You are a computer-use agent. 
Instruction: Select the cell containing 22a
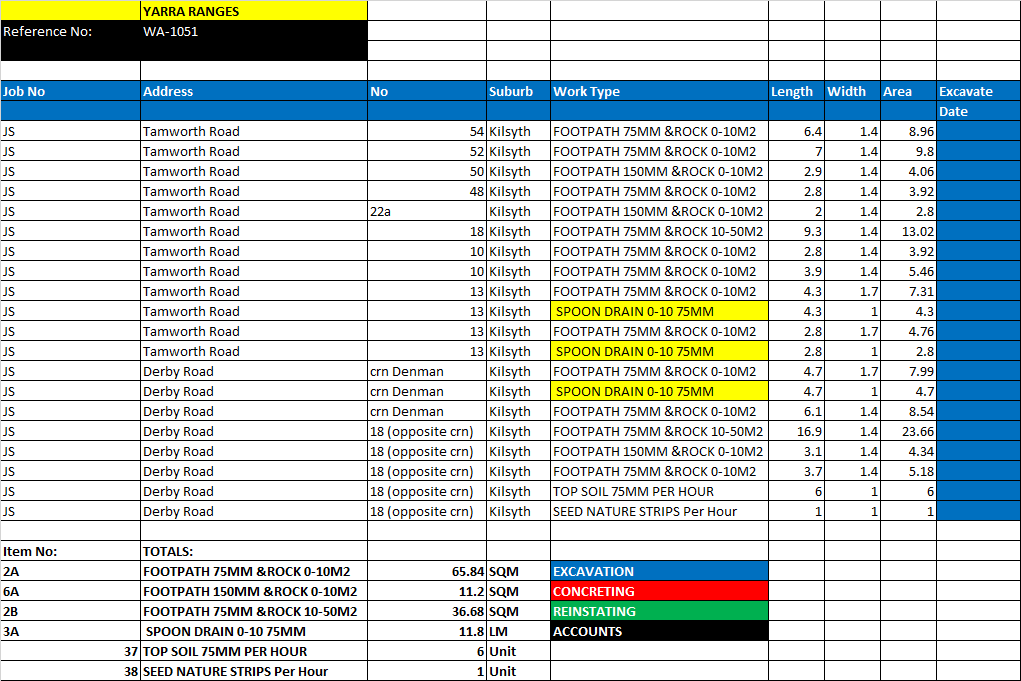point(426,211)
